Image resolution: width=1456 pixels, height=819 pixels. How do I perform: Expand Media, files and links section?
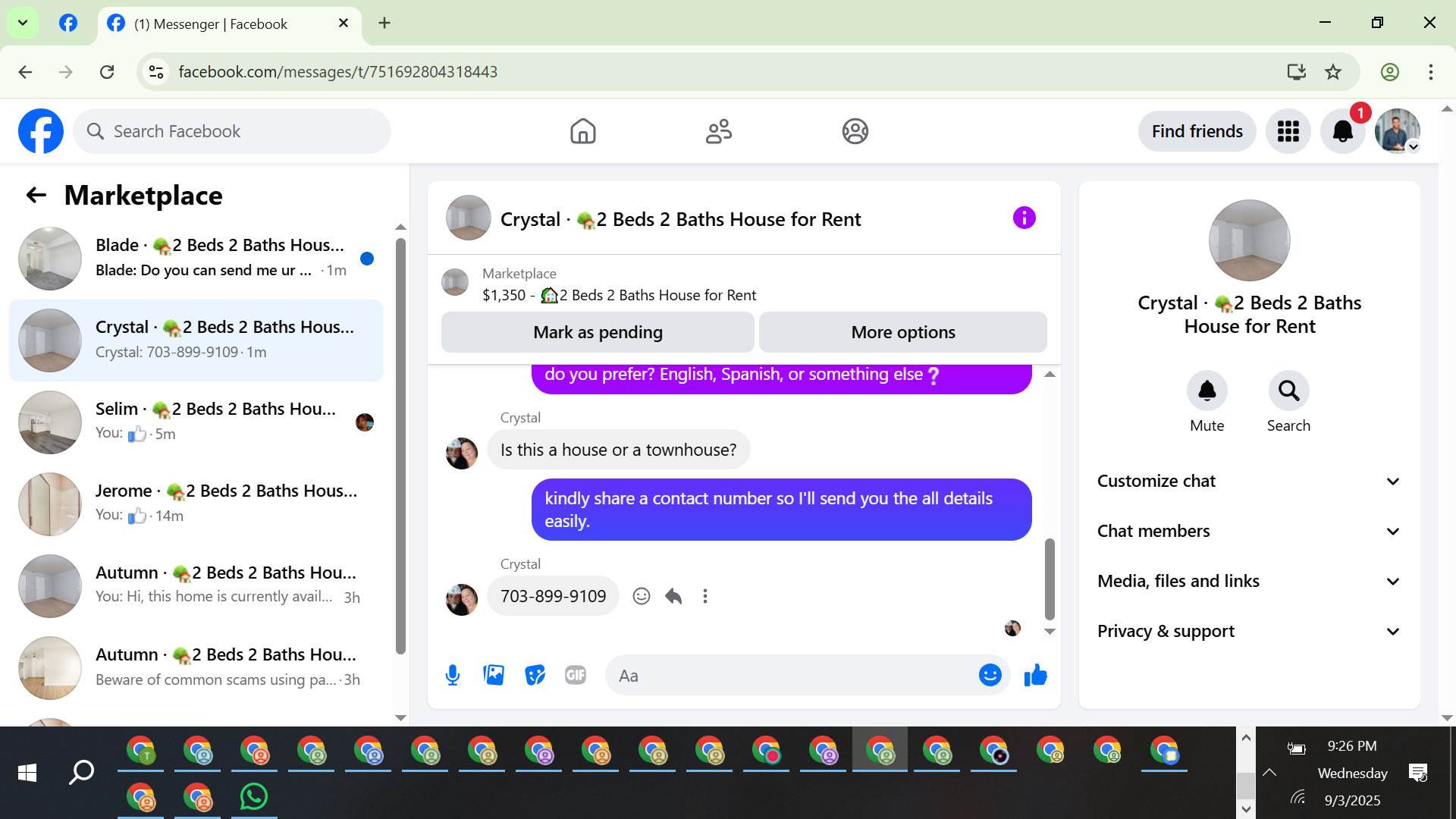1249,582
